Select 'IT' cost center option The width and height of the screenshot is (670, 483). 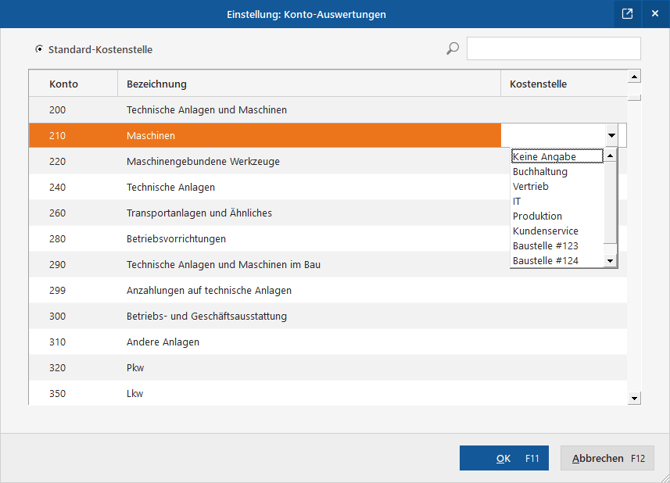click(x=517, y=201)
